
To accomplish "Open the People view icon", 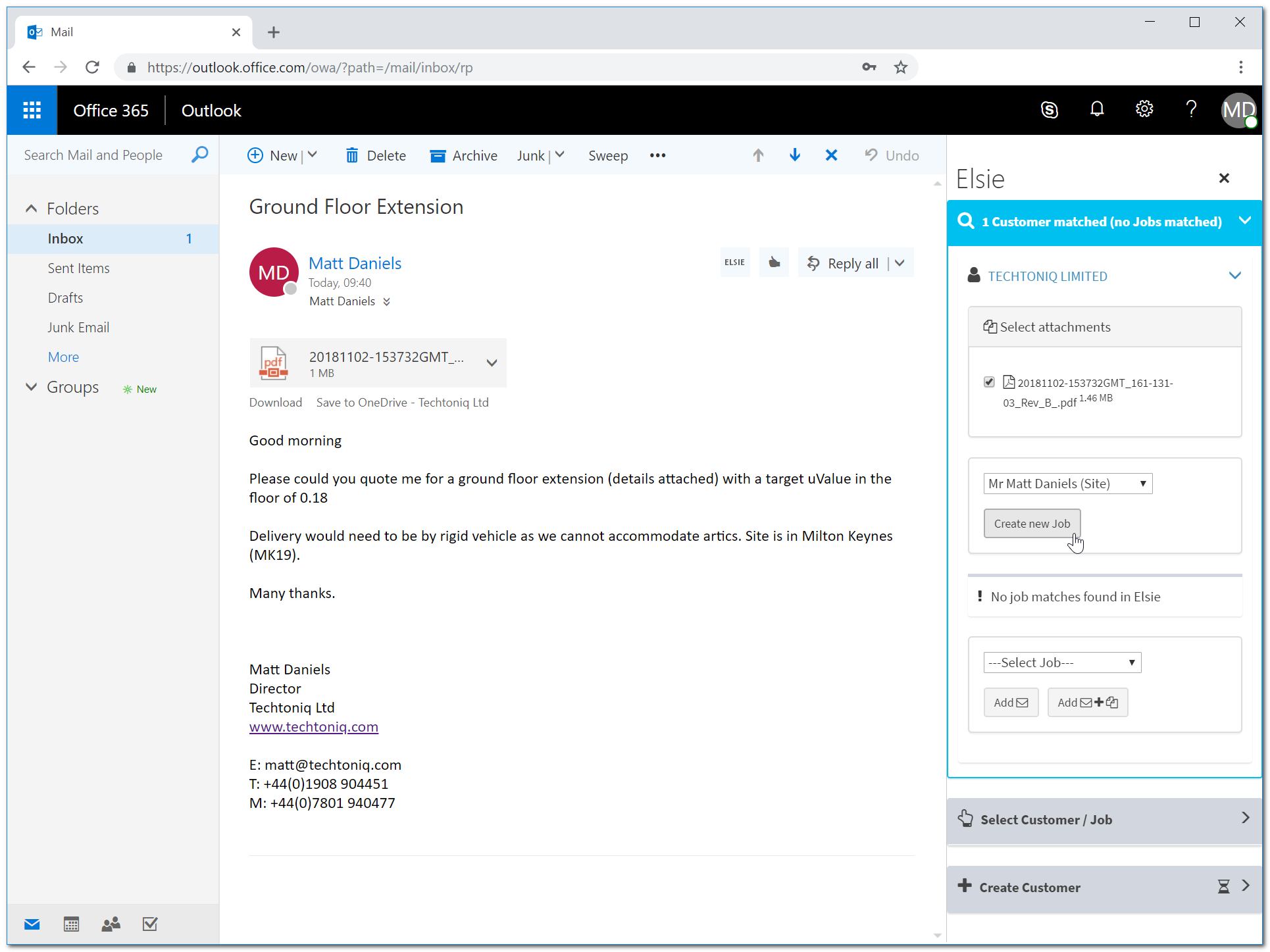I will click(x=111, y=924).
